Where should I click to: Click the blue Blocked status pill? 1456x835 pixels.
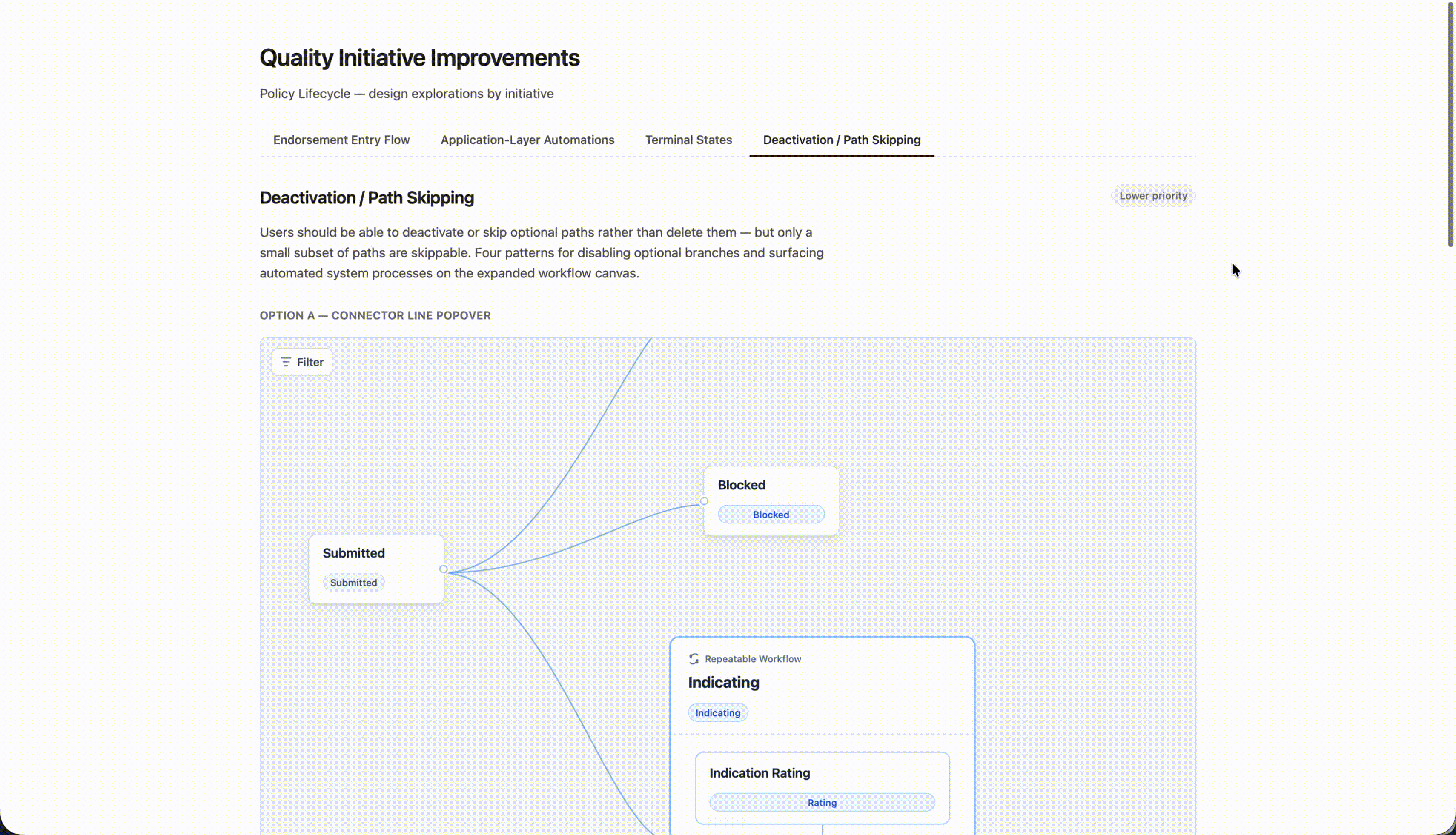click(771, 515)
